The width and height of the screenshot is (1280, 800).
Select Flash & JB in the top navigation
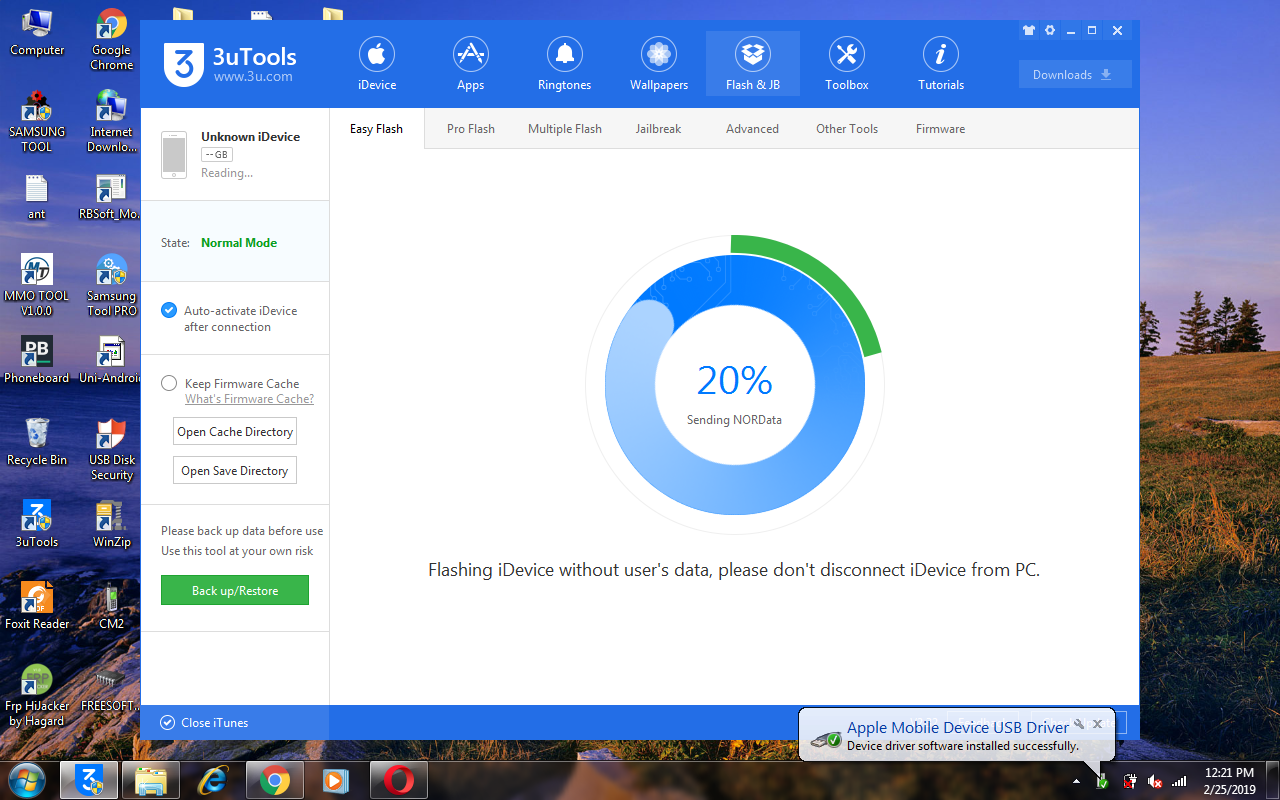point(753,64)
